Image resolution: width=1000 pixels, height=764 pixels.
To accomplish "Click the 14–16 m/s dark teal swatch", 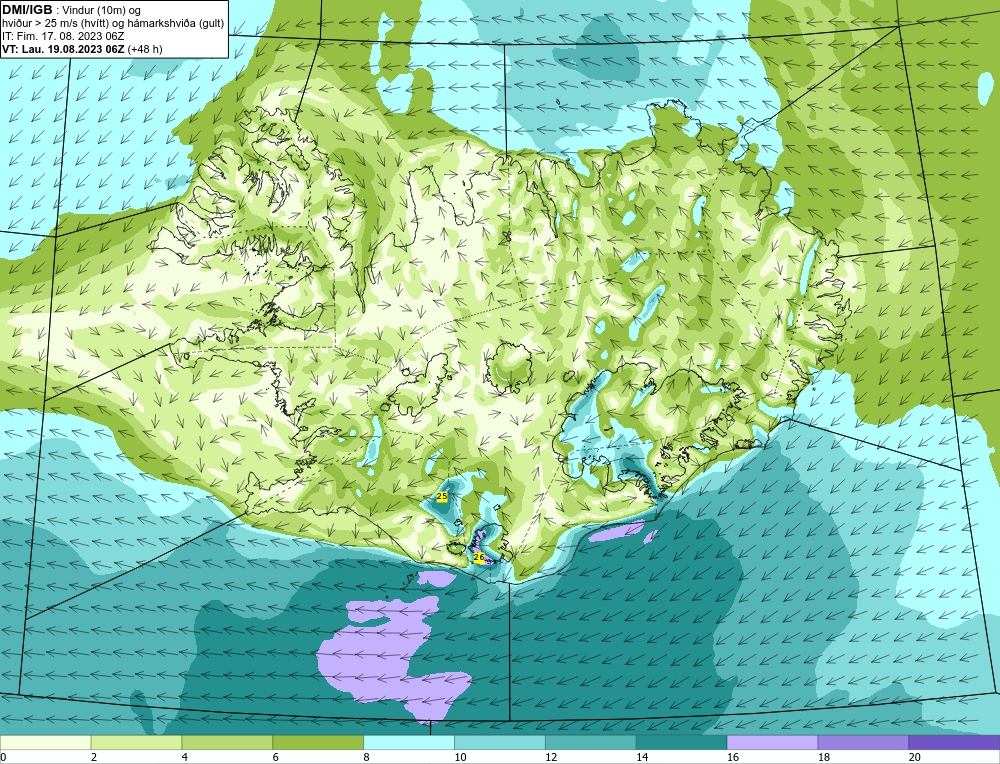I will click(682, 742).
